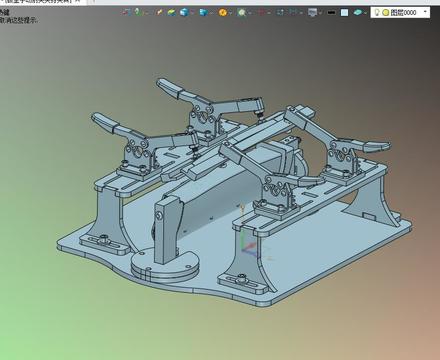Select the orange circular toolbar icon
Image resolution: width=440 pixels, height=360 pixels.
[x=223, y=13]
